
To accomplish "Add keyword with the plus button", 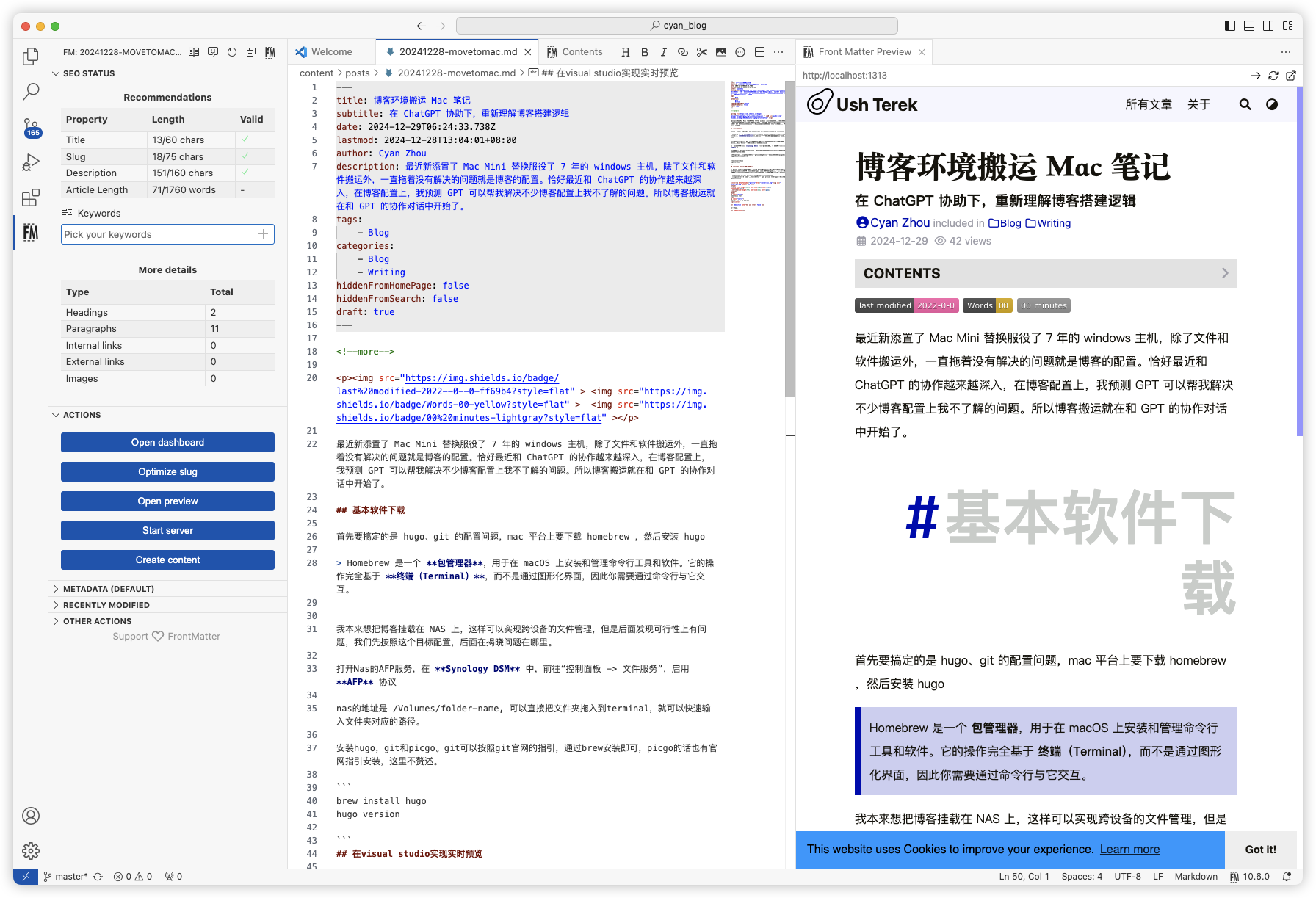I will 264,234.
